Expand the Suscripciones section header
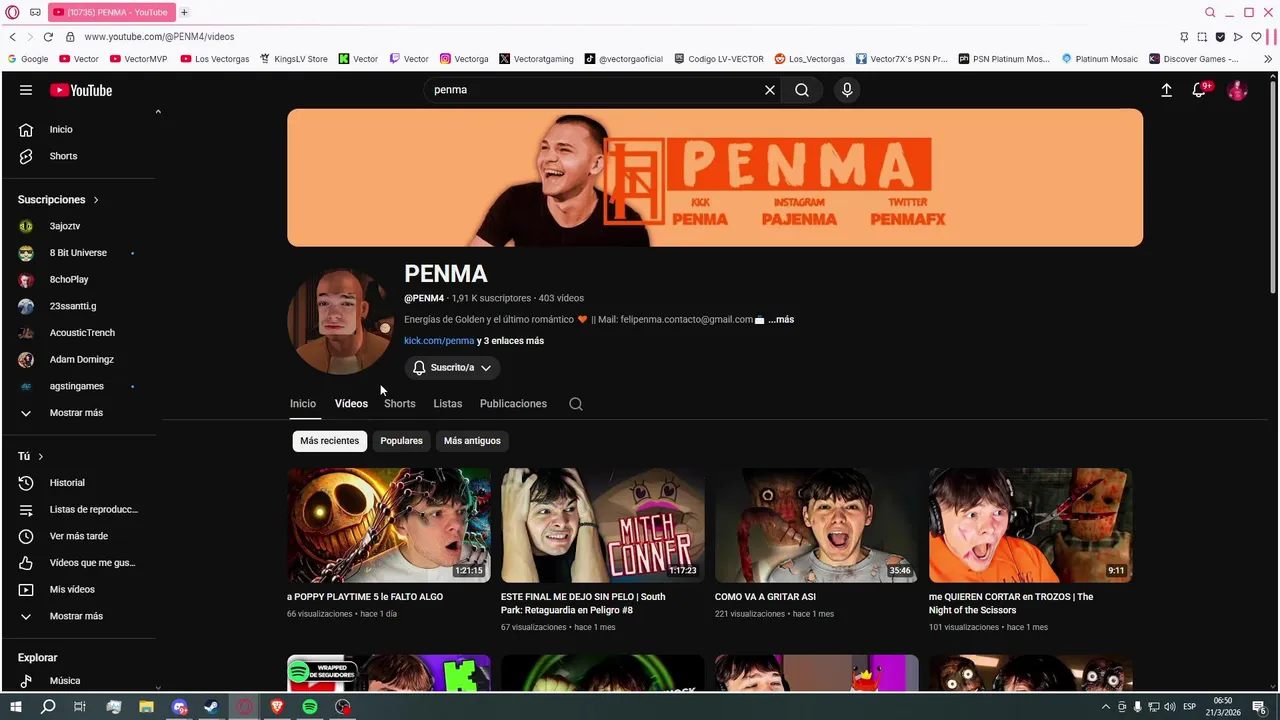Viewport: 1280px width, 720px height. tap(59, 200)
